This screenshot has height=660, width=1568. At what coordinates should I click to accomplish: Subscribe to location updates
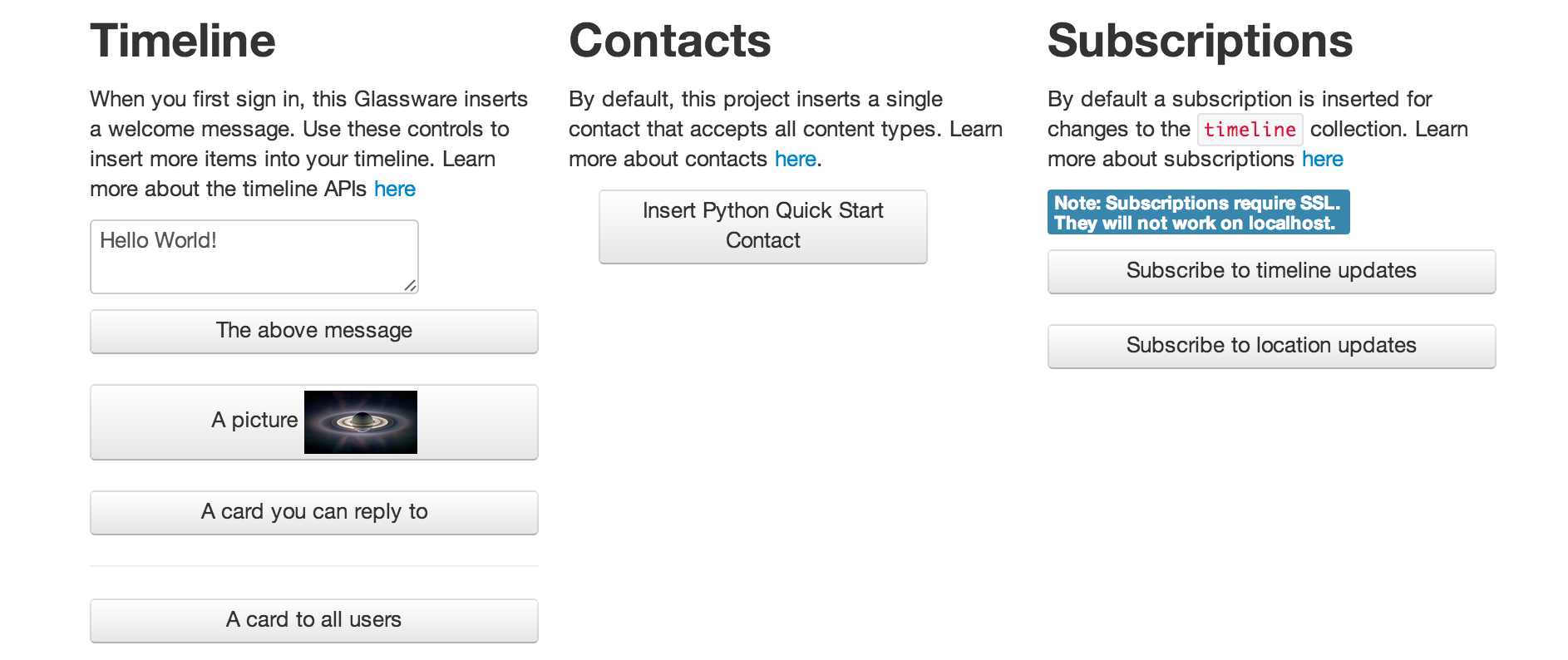point(1272,347)
